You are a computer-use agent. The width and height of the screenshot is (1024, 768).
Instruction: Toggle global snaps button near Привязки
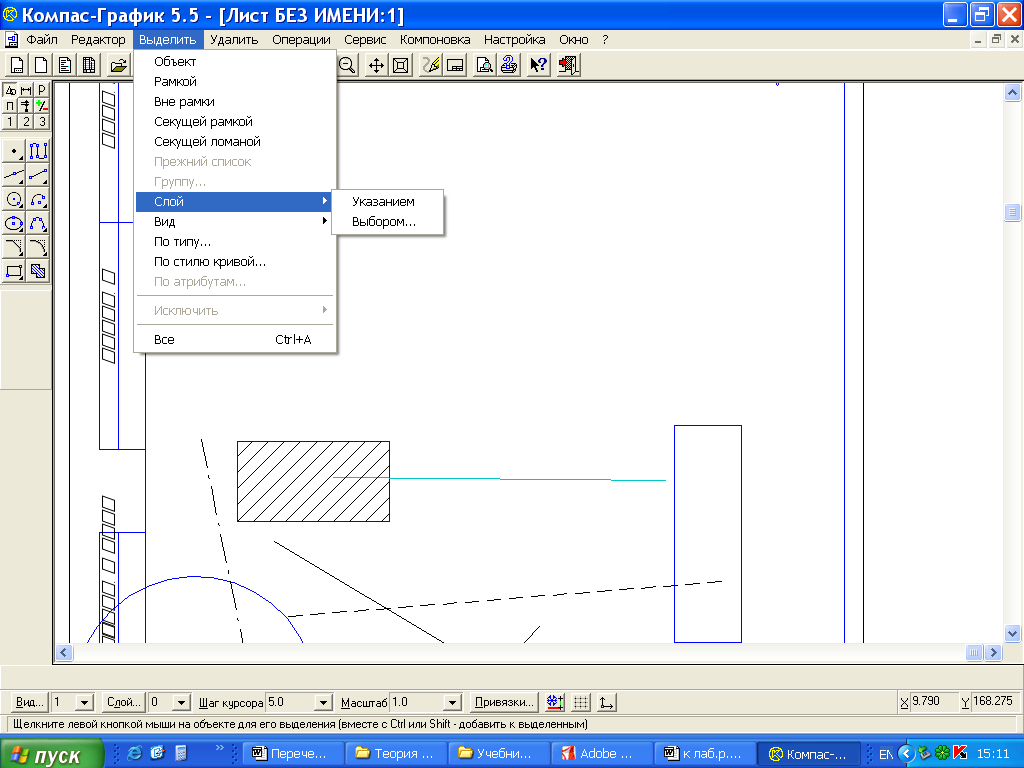(555, 703)
